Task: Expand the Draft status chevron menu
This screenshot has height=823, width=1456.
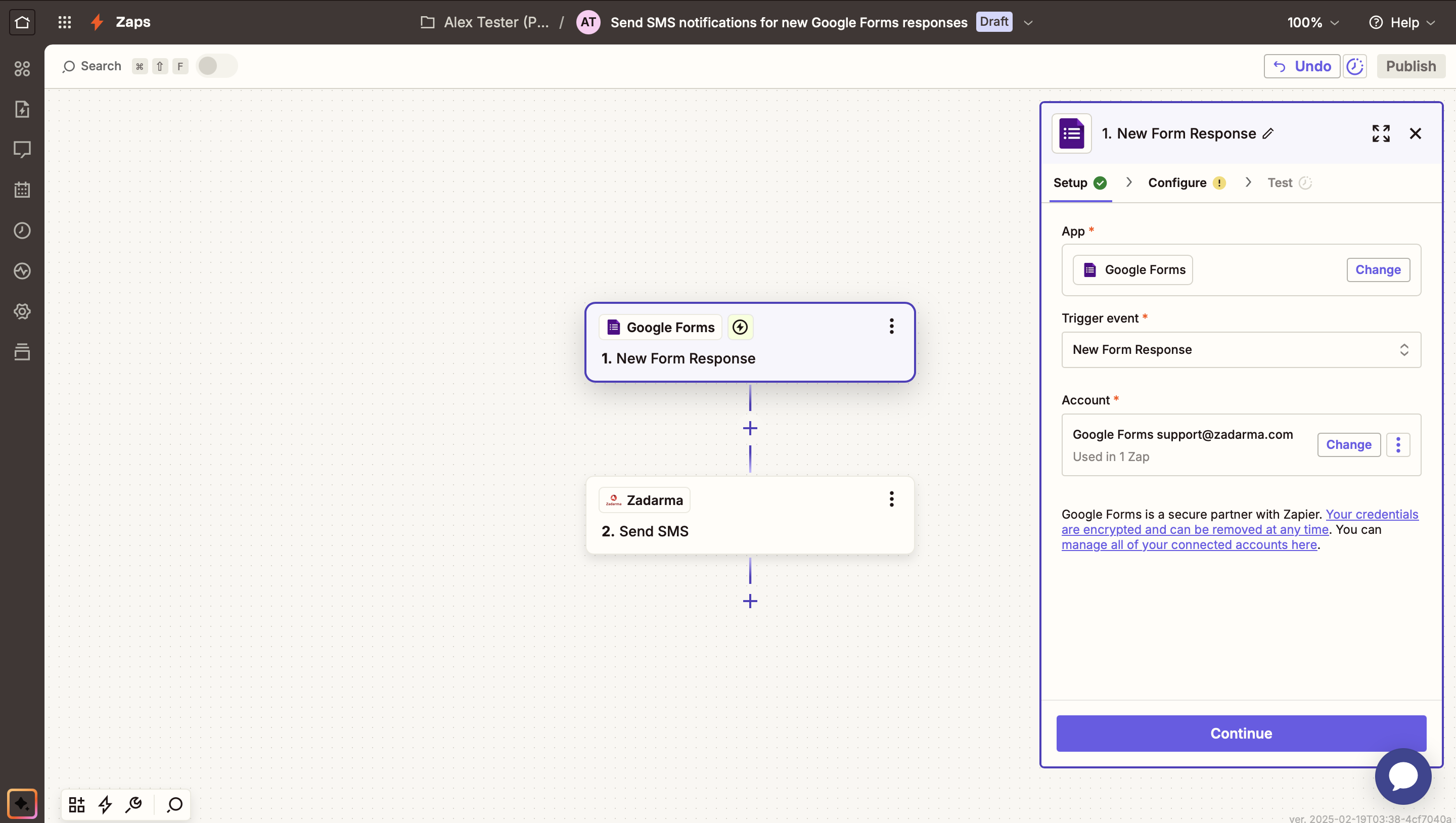Action: [1028, 23]
